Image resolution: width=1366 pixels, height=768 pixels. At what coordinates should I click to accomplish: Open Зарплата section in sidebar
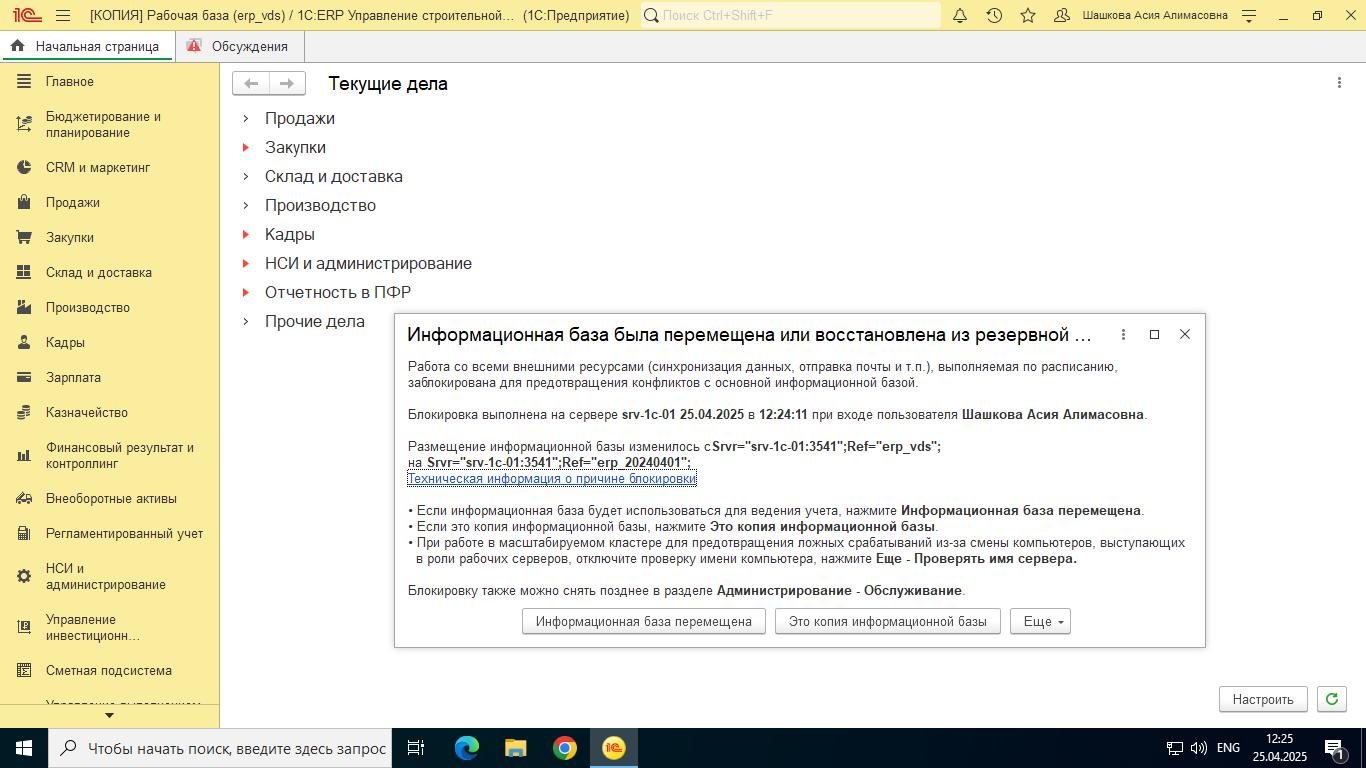tap(73, 377)
